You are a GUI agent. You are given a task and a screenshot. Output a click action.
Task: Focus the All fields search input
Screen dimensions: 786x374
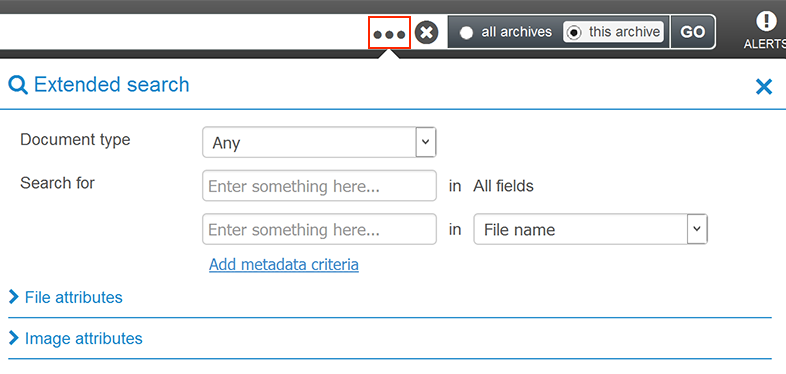pos(319,186)
